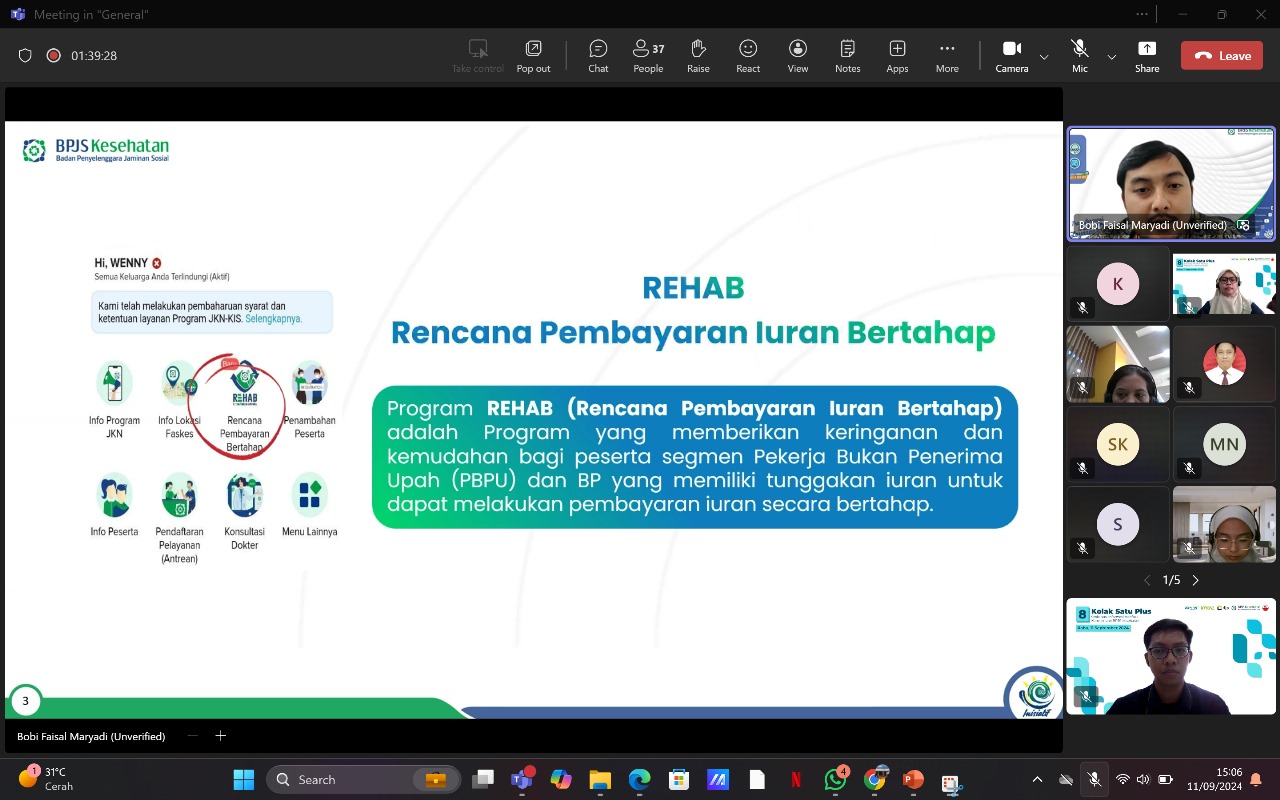Viewport: 1280px width, 800px height.
Task: Click the taskbar microphone mute indicator
Action: coord(1094,779)
